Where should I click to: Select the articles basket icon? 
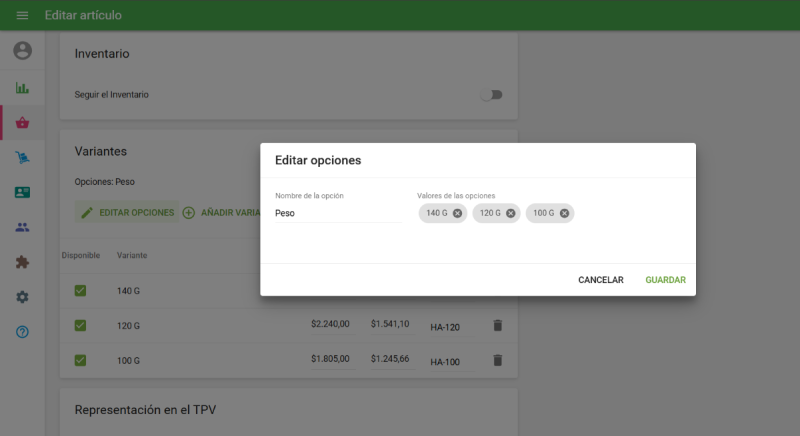click(x=22, y=123)
